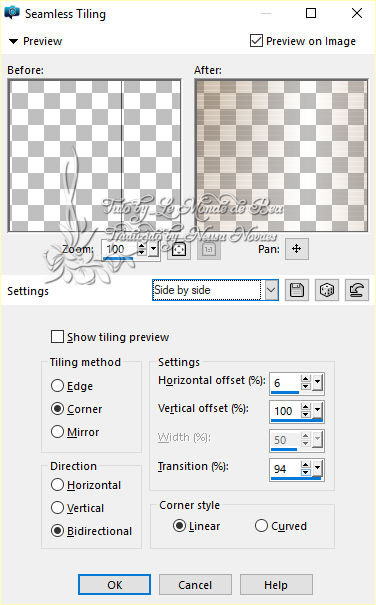Collapse the Preview disclosure triangle
This screenshot has height=605, width=376.
14,41
